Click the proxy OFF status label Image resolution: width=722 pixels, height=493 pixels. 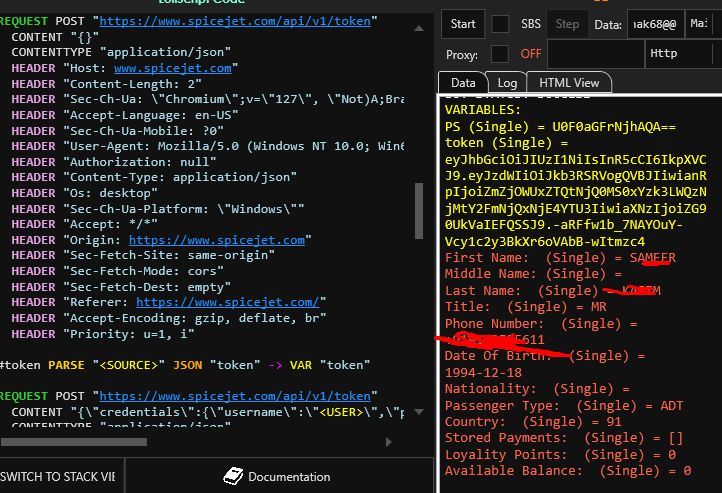(x=530, y=54)
